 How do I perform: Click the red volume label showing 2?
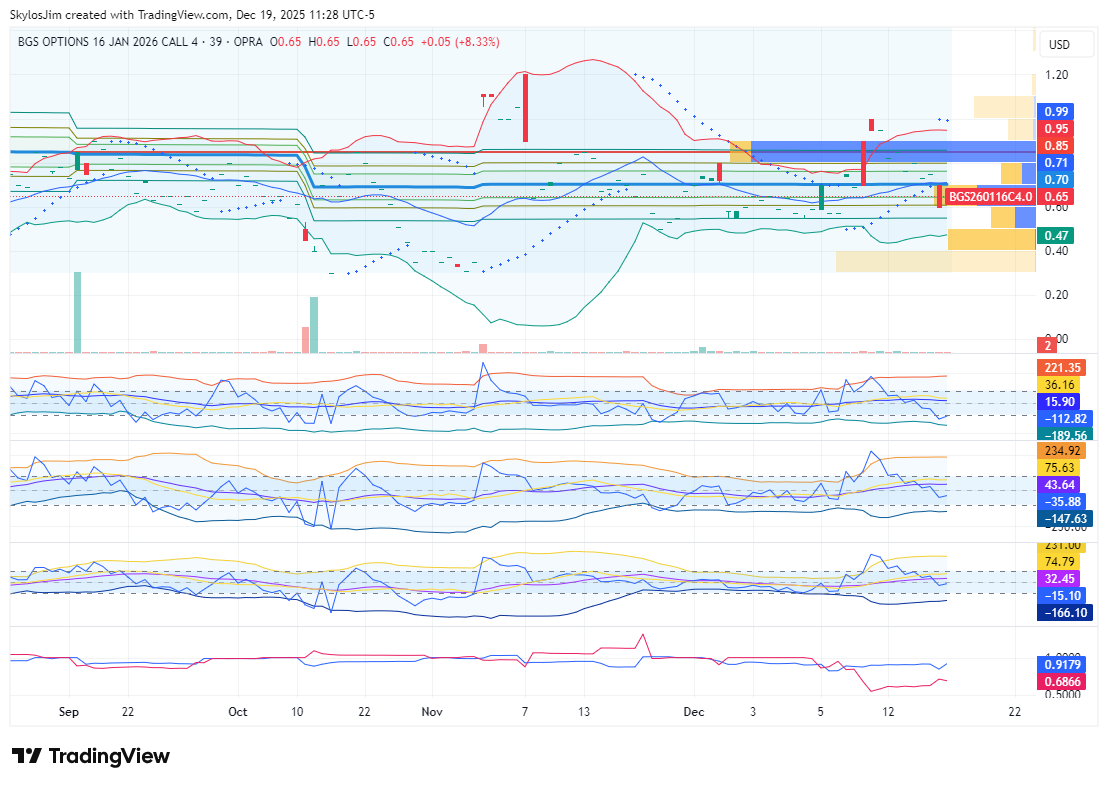coord(1048,345)
